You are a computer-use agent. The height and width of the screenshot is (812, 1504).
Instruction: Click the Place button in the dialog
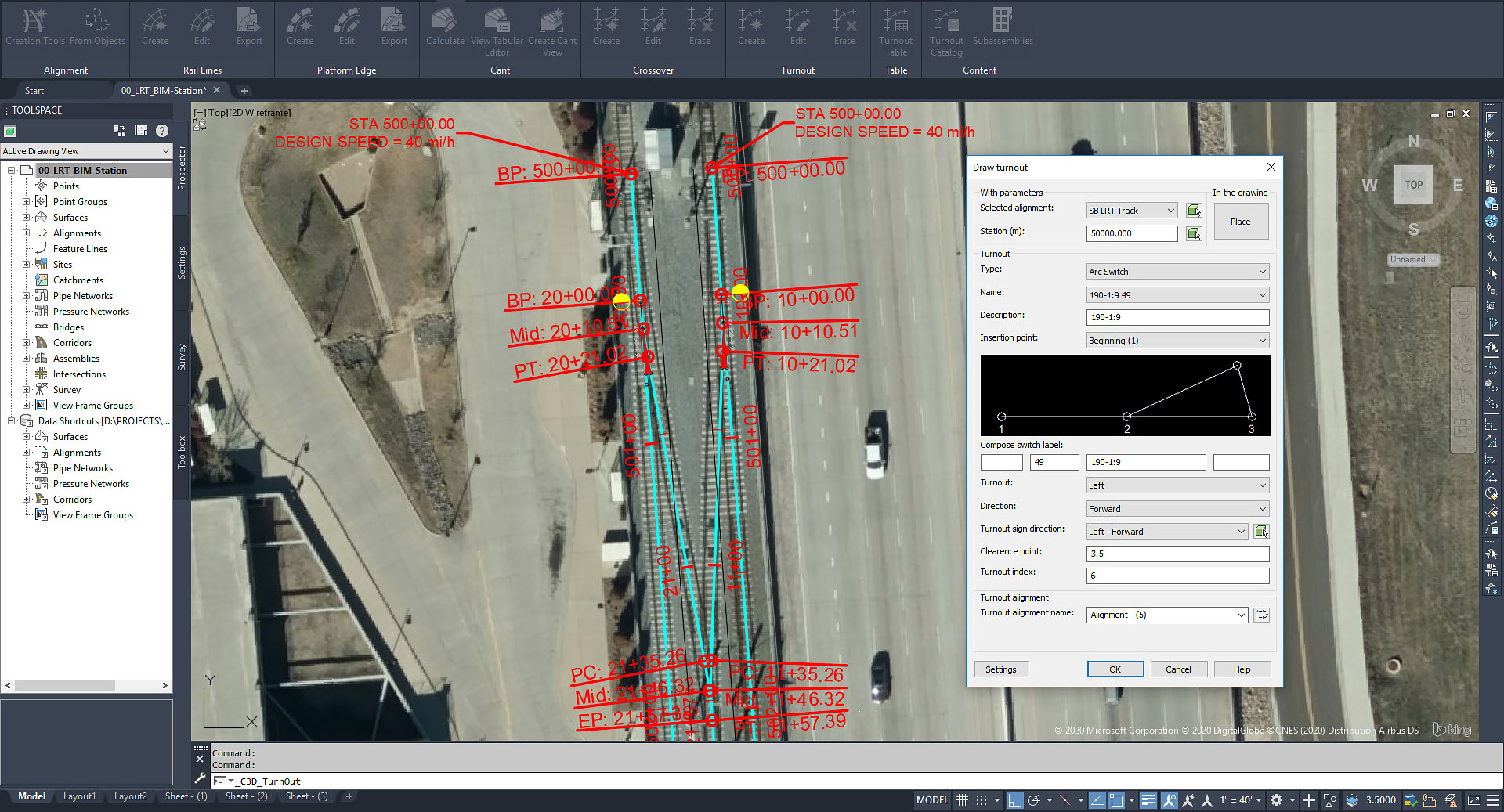click(x=1240, y=222)
